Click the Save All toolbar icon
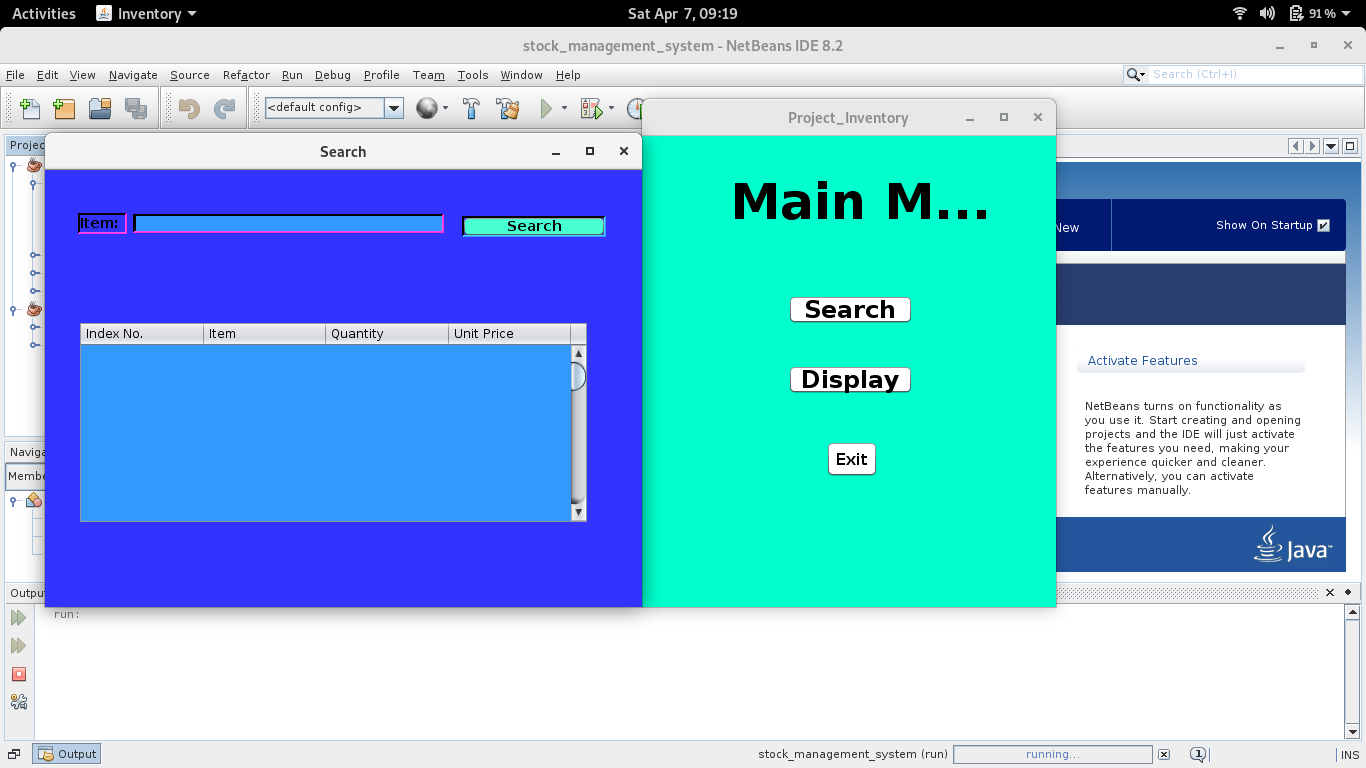Screen dimensions: 1366x768 [136, 108]
